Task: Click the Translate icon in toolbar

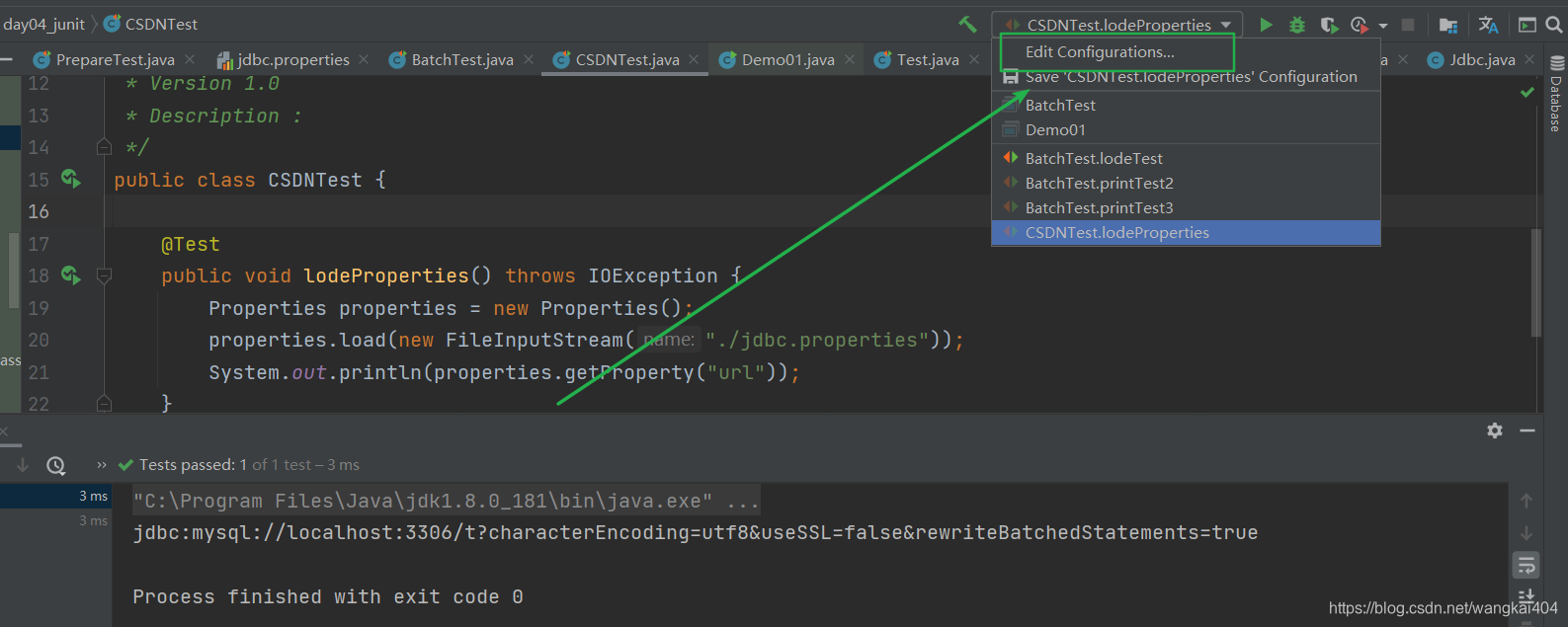Action: pyautogui.click(x=1488, y=25)
